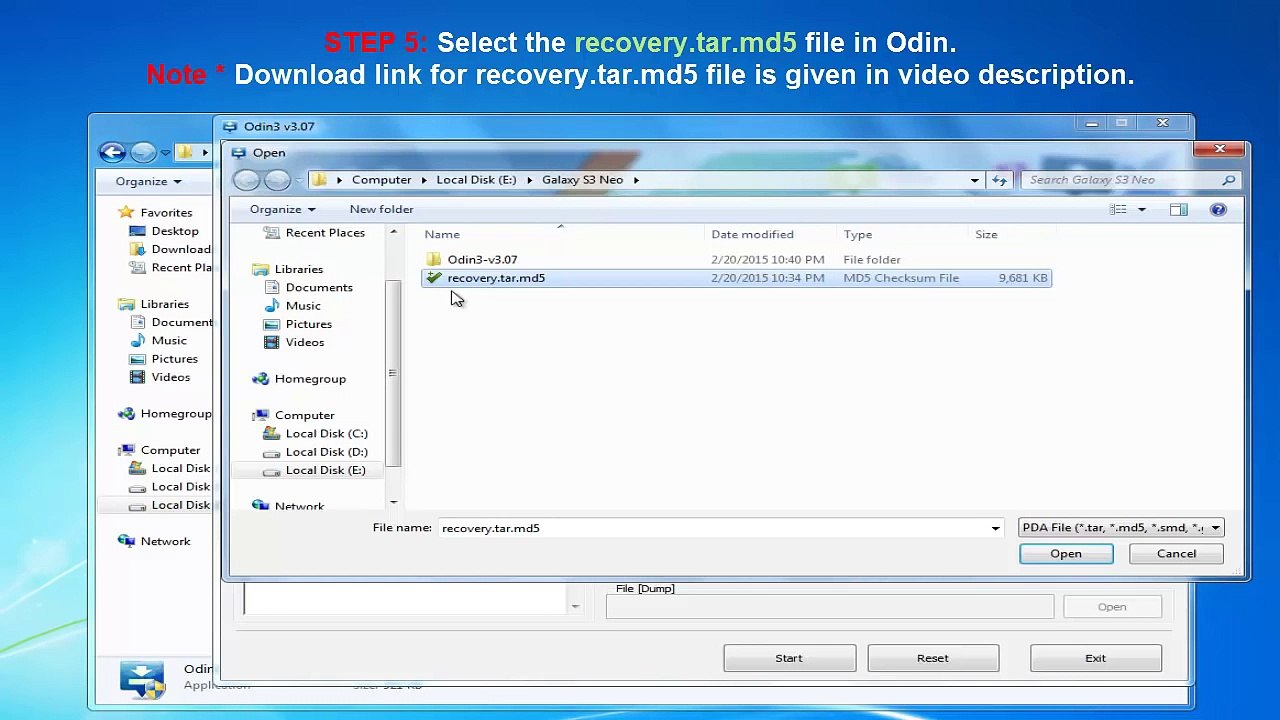Screen dimensions: 1280x720
Task: Click the File name input field
Action: (713, 528)
